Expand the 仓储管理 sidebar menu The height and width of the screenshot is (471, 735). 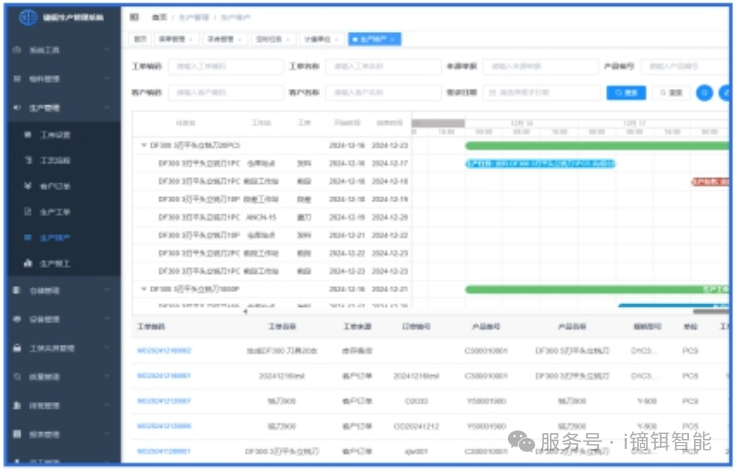pos(107,291)
